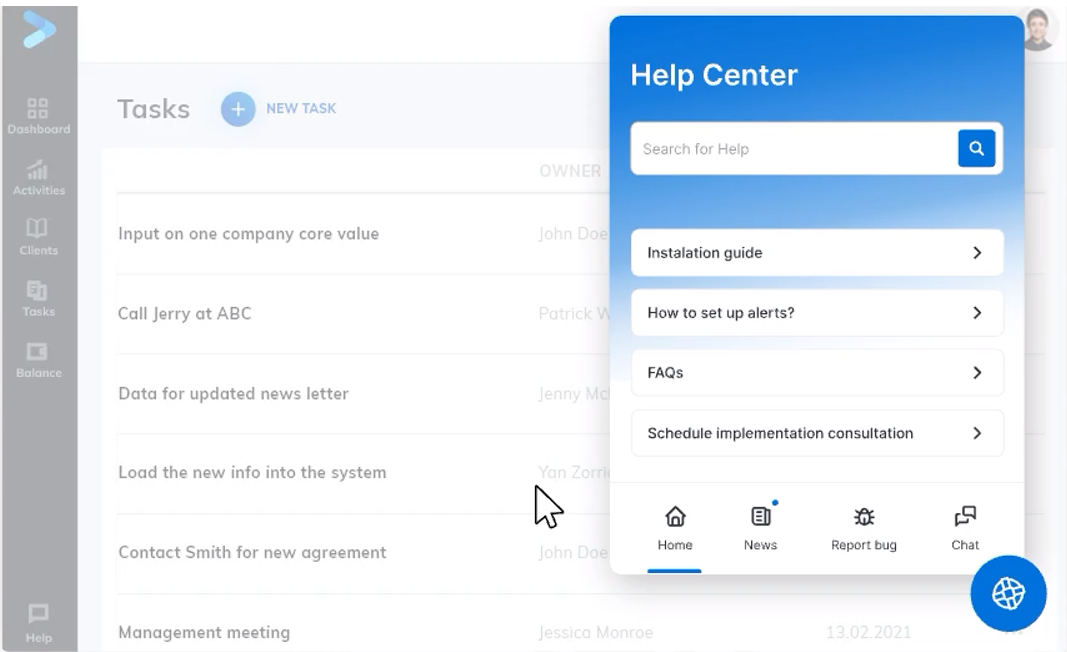Expand the Instalation guide chevron
This screenshot has height=652, width=1067.
[x=977, y=253]
